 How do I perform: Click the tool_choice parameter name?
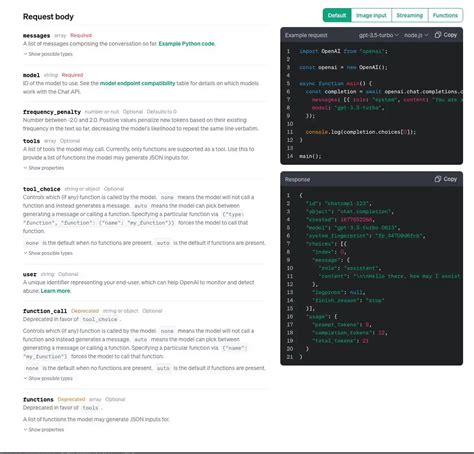42,189
